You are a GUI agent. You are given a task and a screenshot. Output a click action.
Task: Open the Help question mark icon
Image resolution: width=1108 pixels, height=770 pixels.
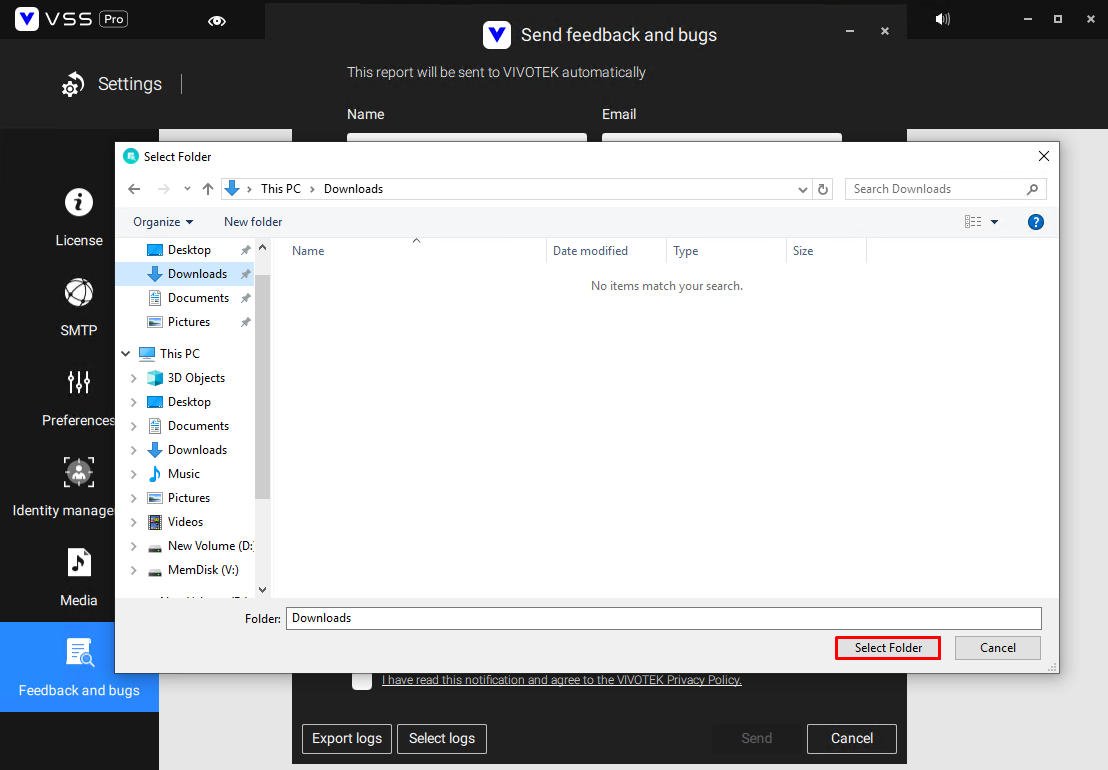(1035, 222)
